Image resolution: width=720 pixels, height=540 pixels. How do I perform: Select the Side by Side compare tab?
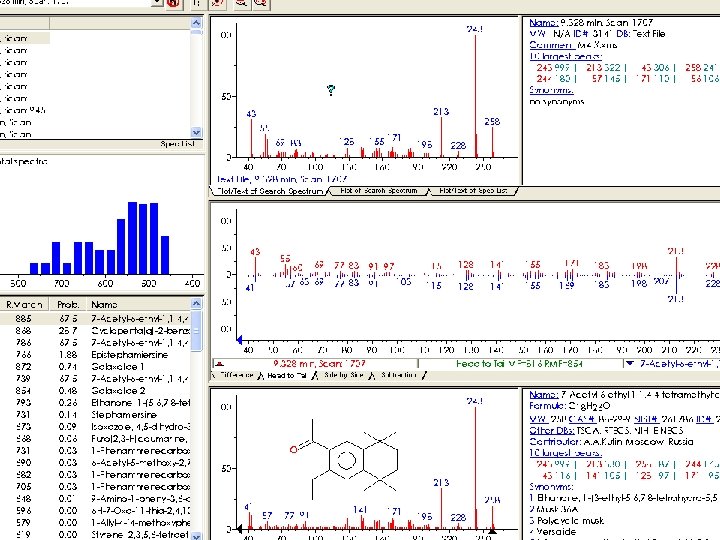[x=344, y=375]
